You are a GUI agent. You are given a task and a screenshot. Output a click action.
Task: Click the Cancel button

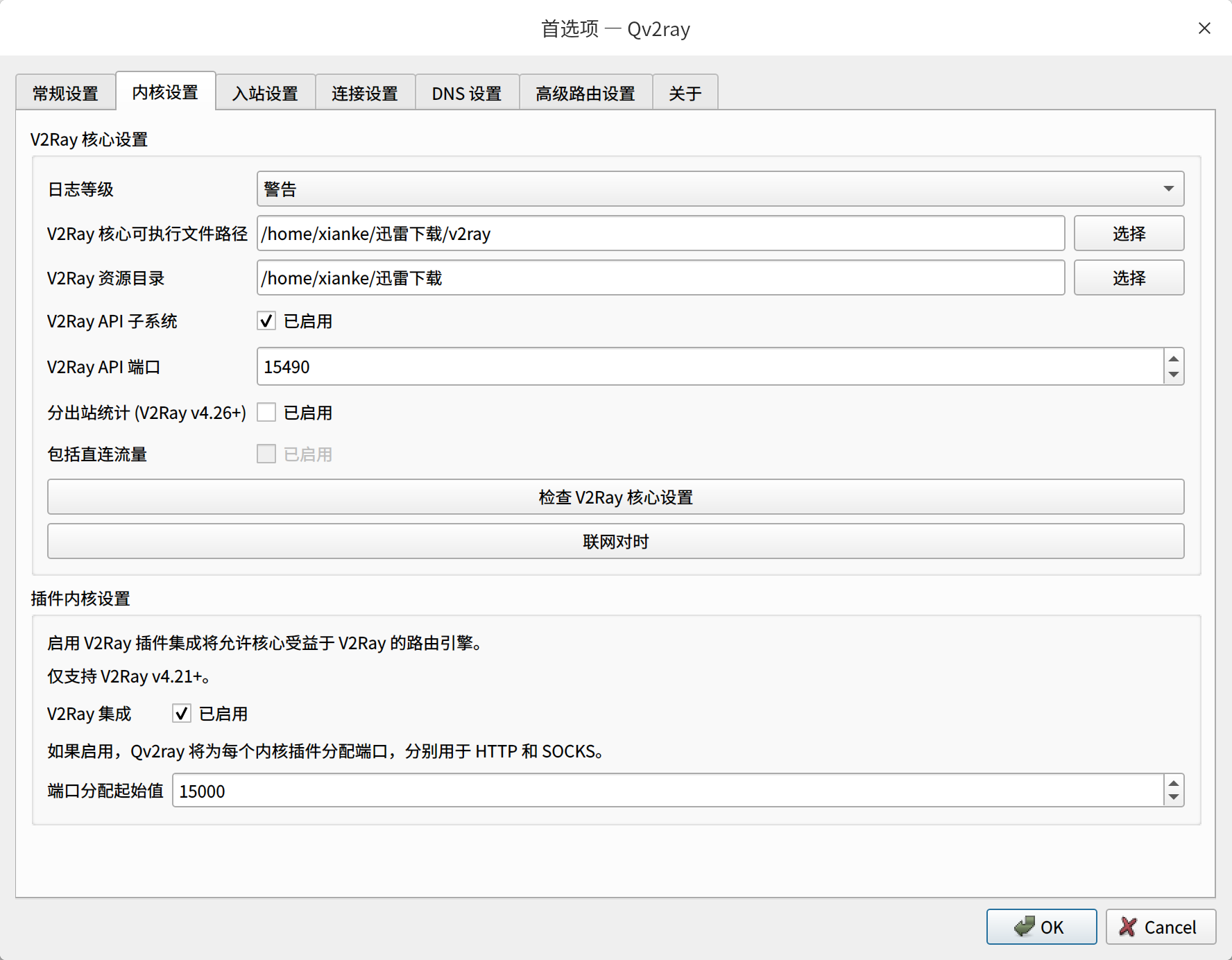click(1161, 927)
